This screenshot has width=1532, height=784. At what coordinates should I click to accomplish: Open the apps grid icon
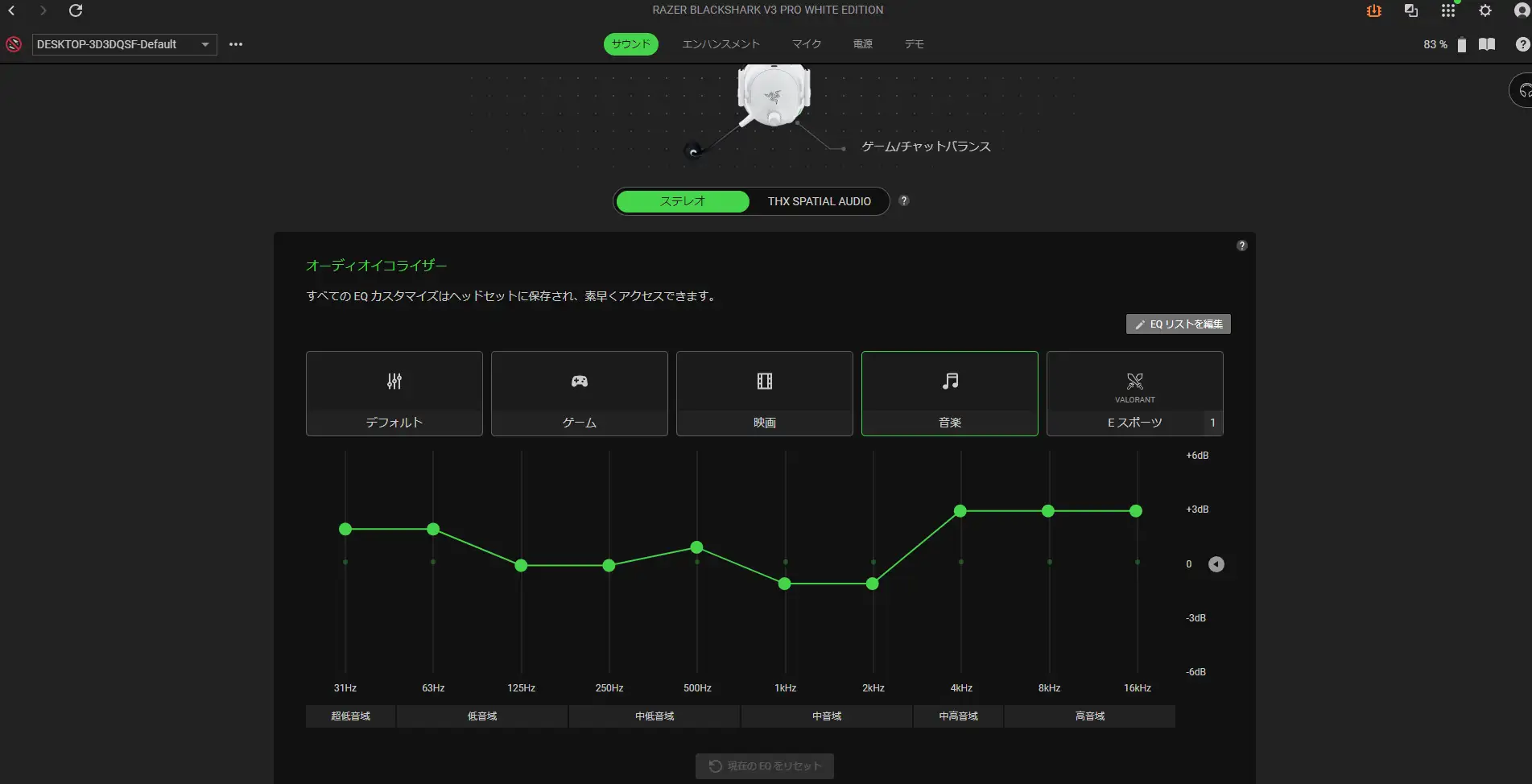(x=1448, y=10)
